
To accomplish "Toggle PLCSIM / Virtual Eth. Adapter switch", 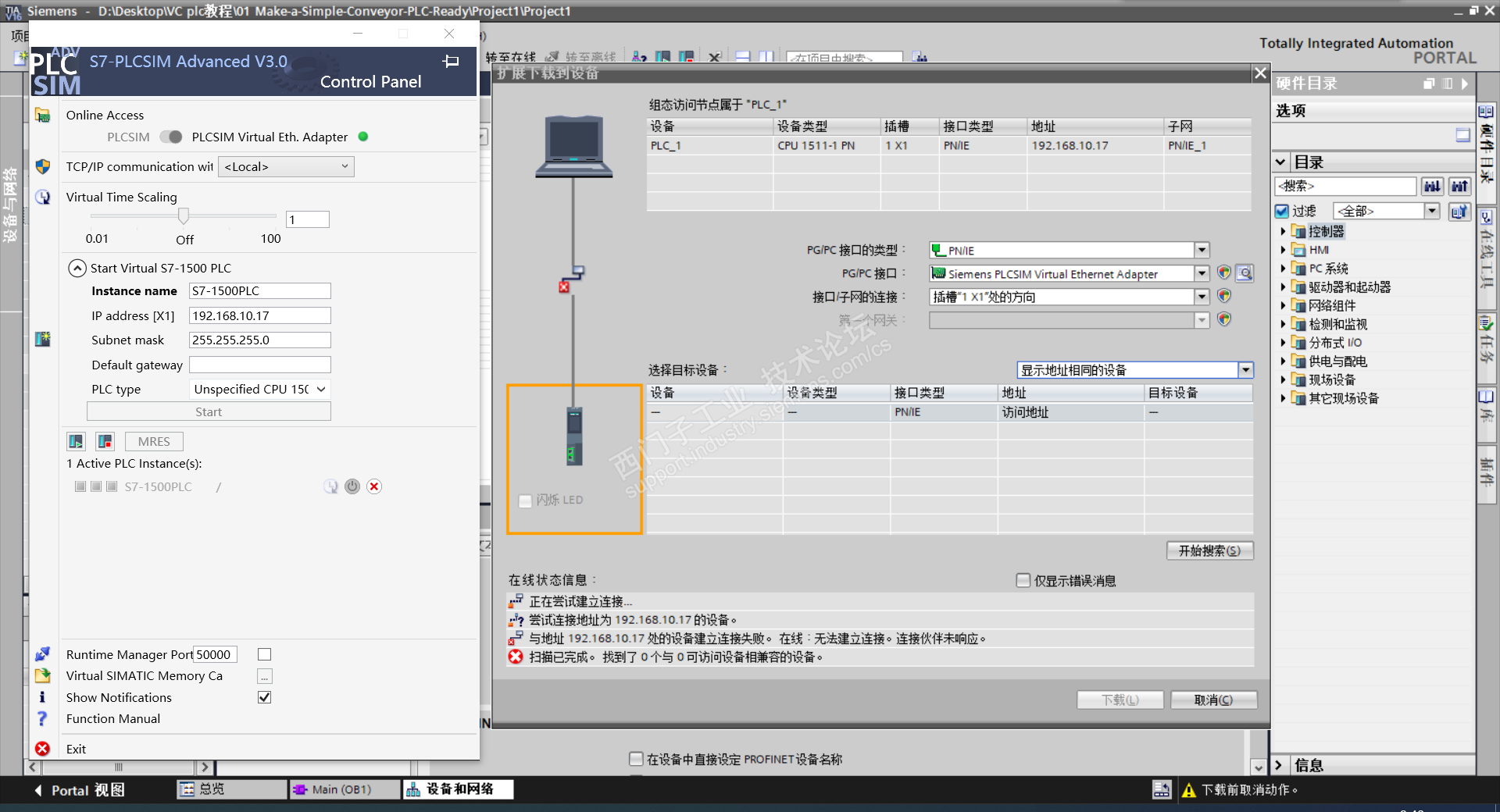I will click(171, 137).
